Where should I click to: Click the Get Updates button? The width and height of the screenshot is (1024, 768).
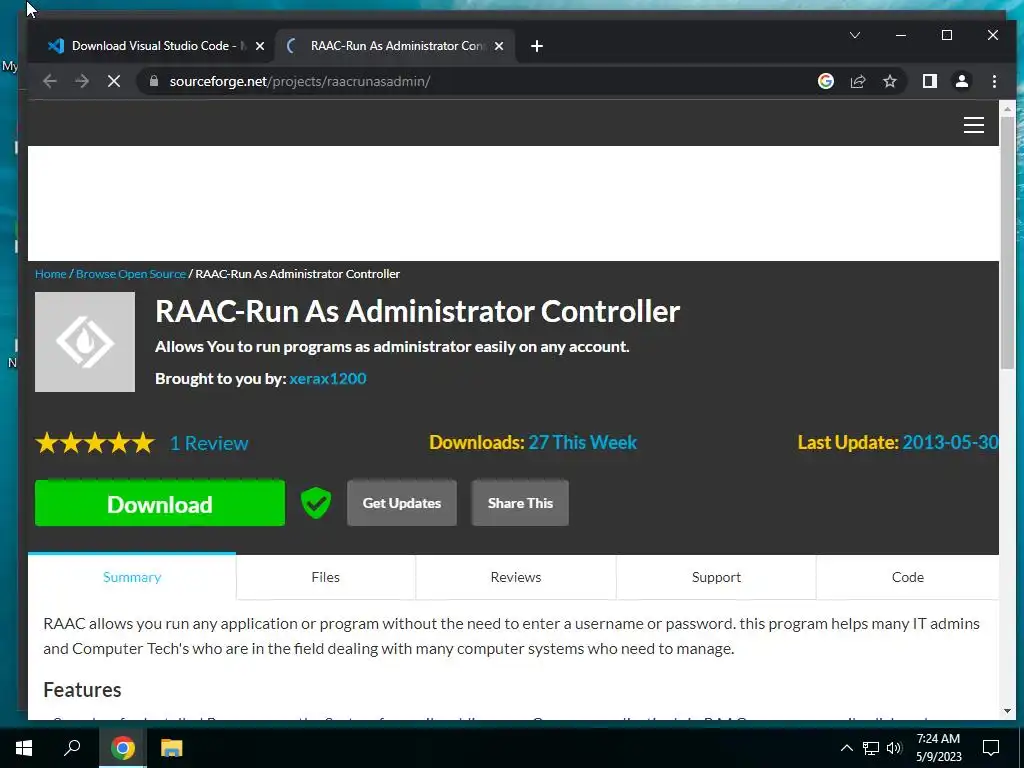point(402,503)
